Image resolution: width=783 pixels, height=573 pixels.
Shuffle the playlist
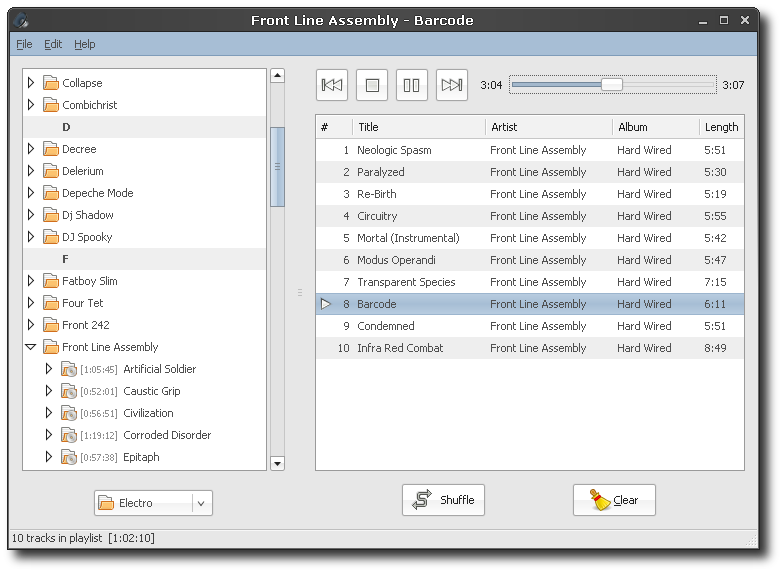coord(443,500)
